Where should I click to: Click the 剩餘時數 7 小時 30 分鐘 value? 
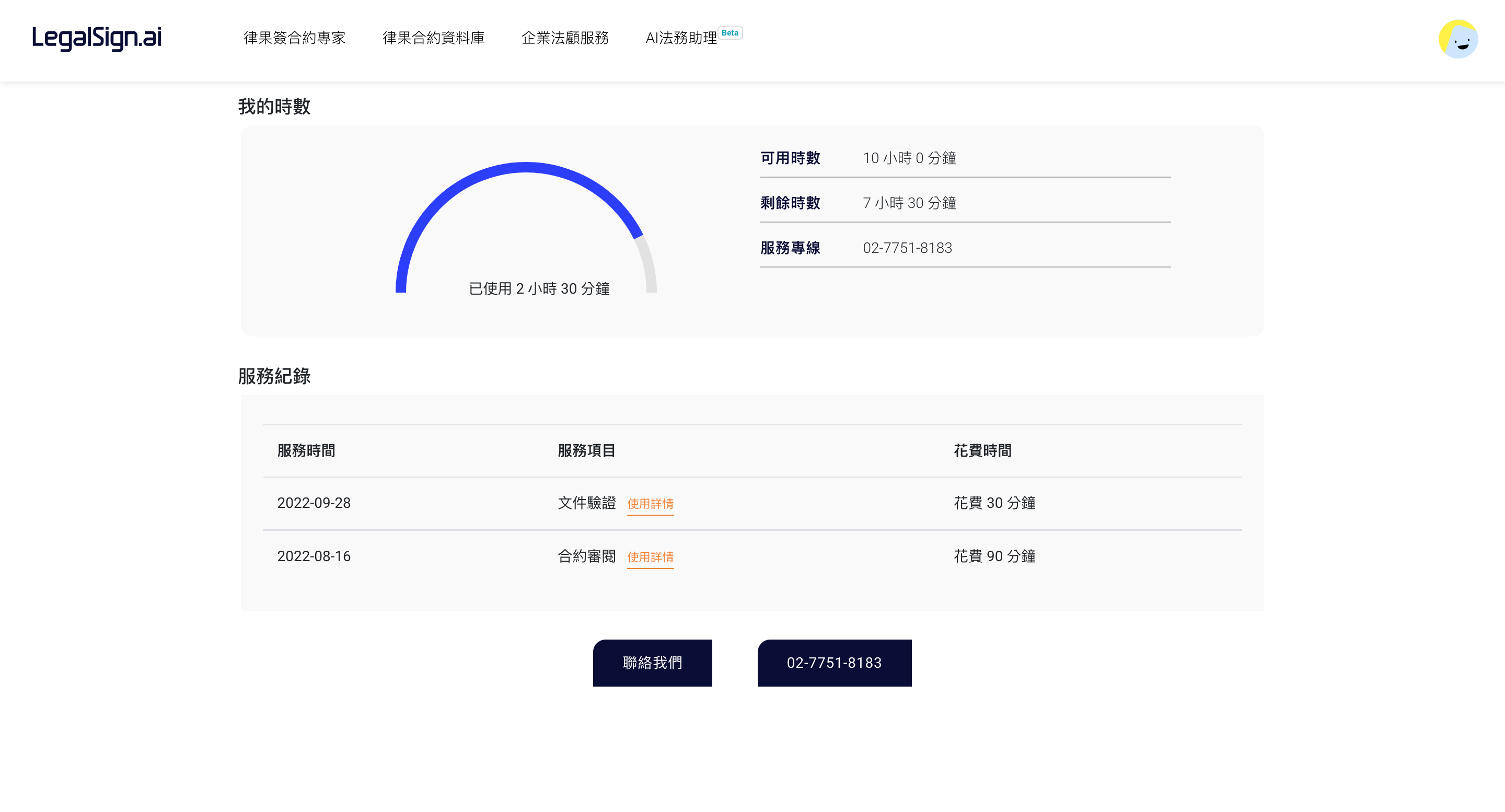[909, 203]
